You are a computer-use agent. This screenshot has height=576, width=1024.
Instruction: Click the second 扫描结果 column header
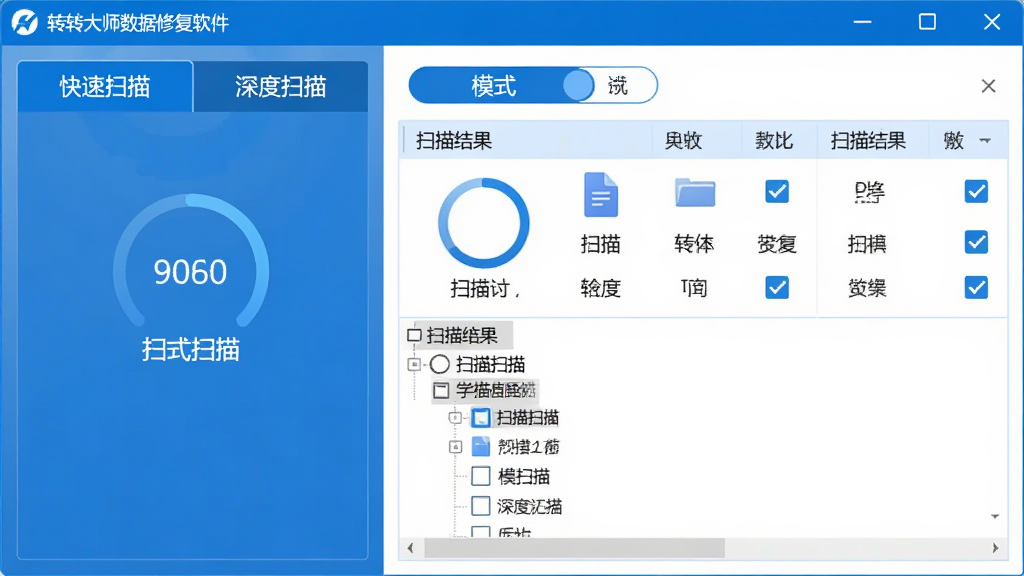coord(868,140)
